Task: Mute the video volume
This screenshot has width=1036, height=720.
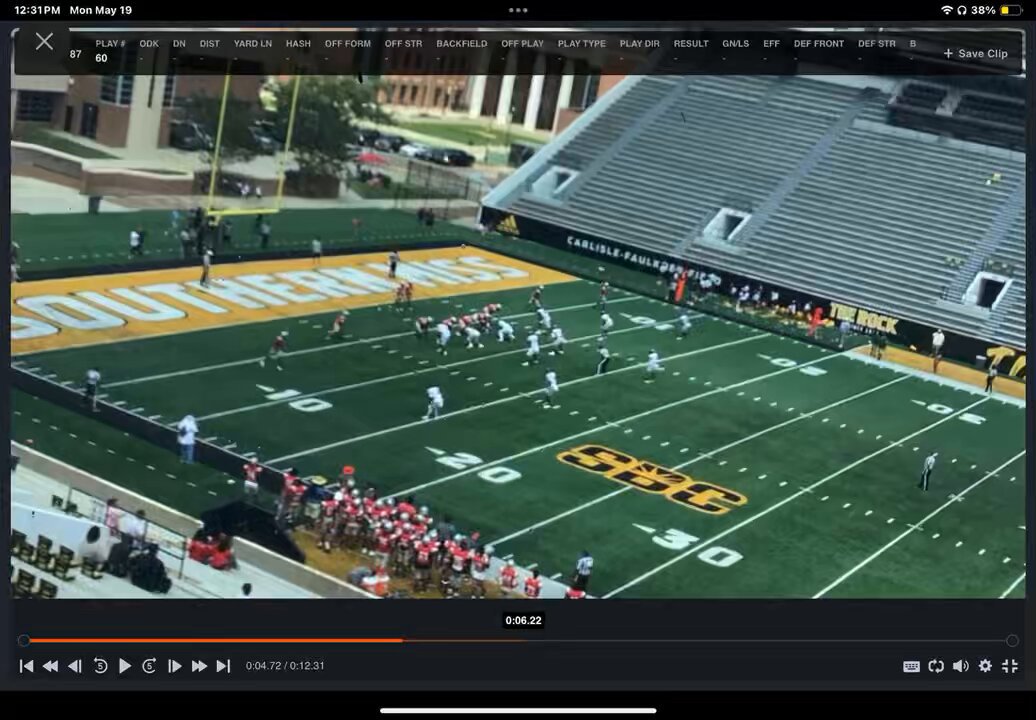Action: pos(961,666)
